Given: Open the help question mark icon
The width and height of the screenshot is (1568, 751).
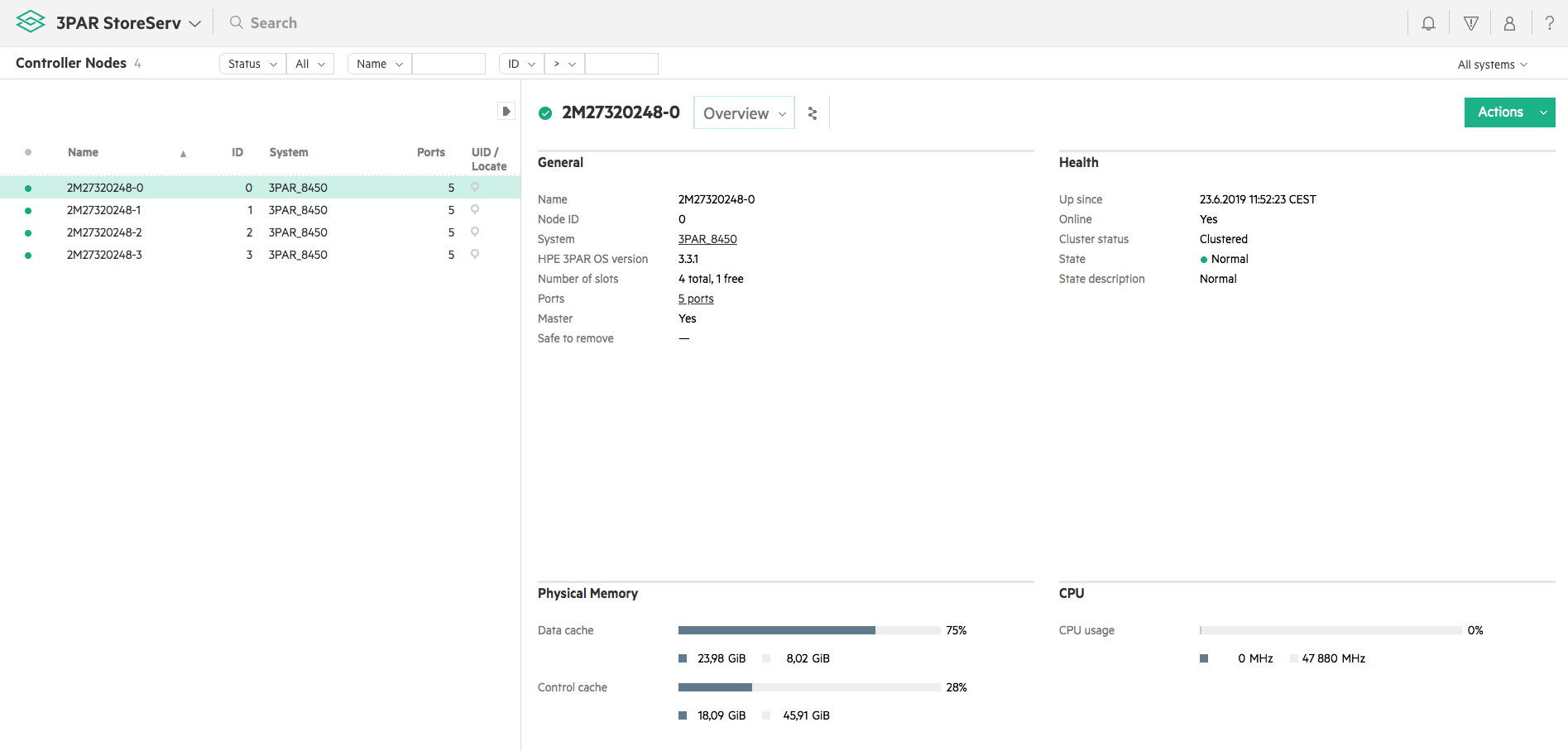Looking at the screenshot, I should [x=1549, y=23].
